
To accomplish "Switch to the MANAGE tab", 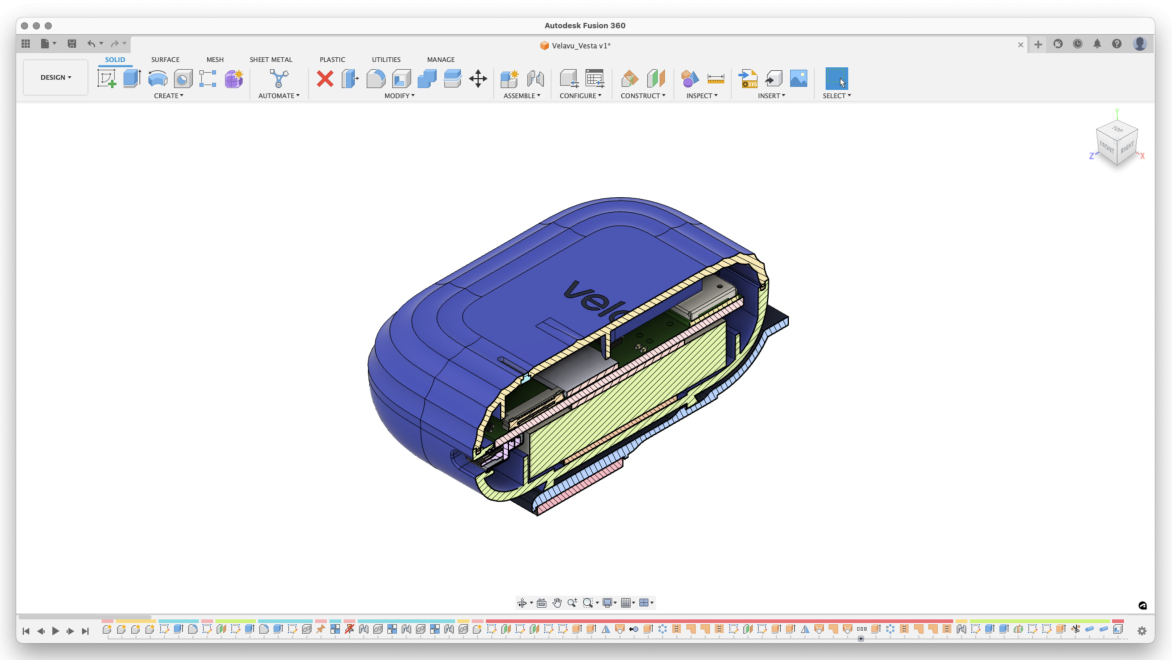I will point(441,59).
